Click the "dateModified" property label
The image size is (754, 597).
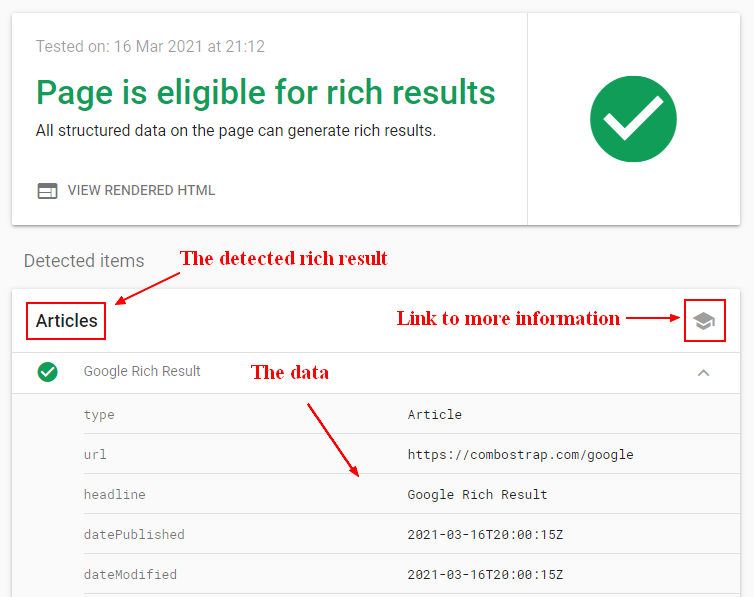[x=130, y=574]
